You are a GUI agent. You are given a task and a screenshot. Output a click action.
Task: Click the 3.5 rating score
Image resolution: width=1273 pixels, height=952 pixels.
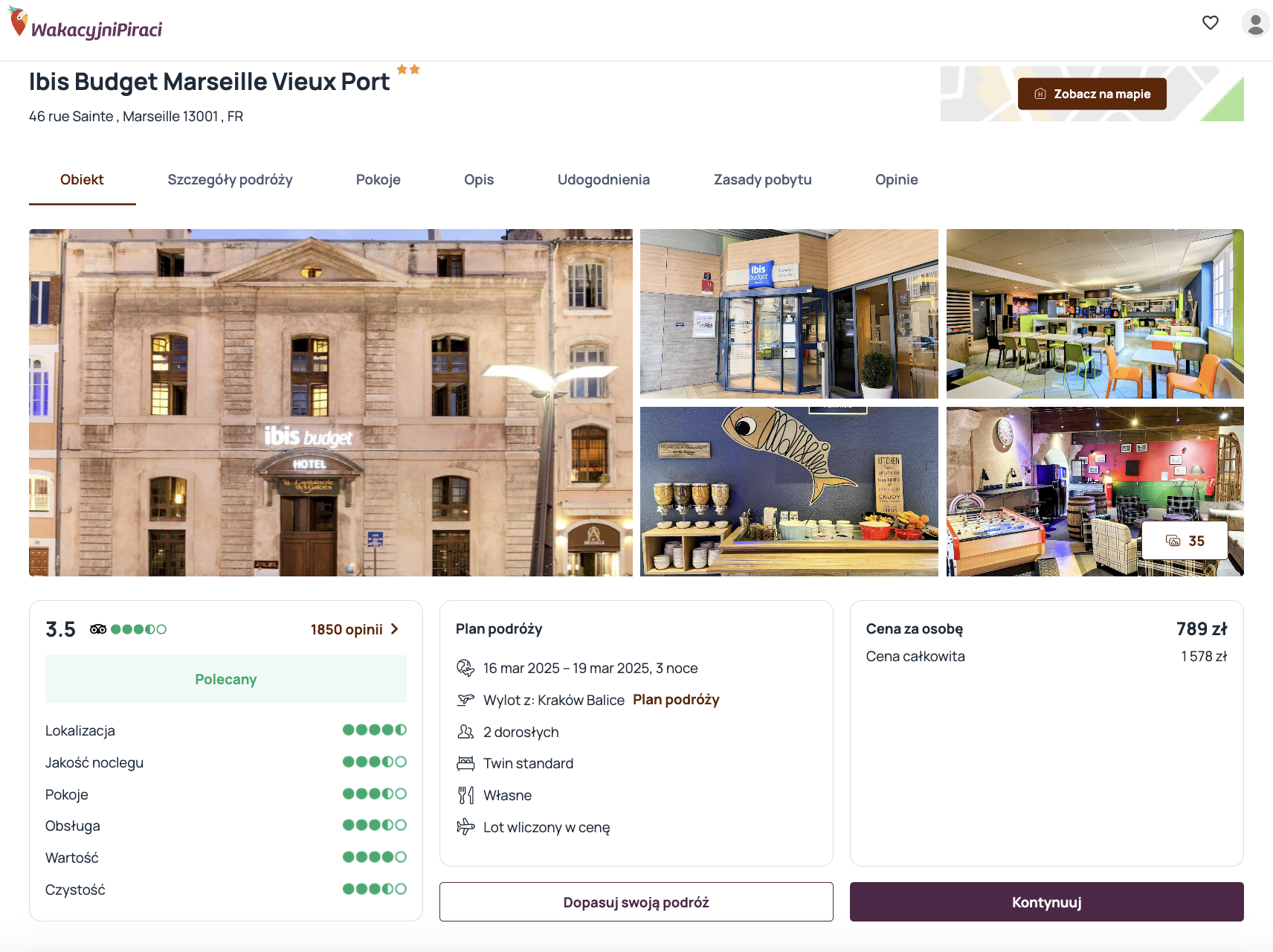click(x=60, y=629)
